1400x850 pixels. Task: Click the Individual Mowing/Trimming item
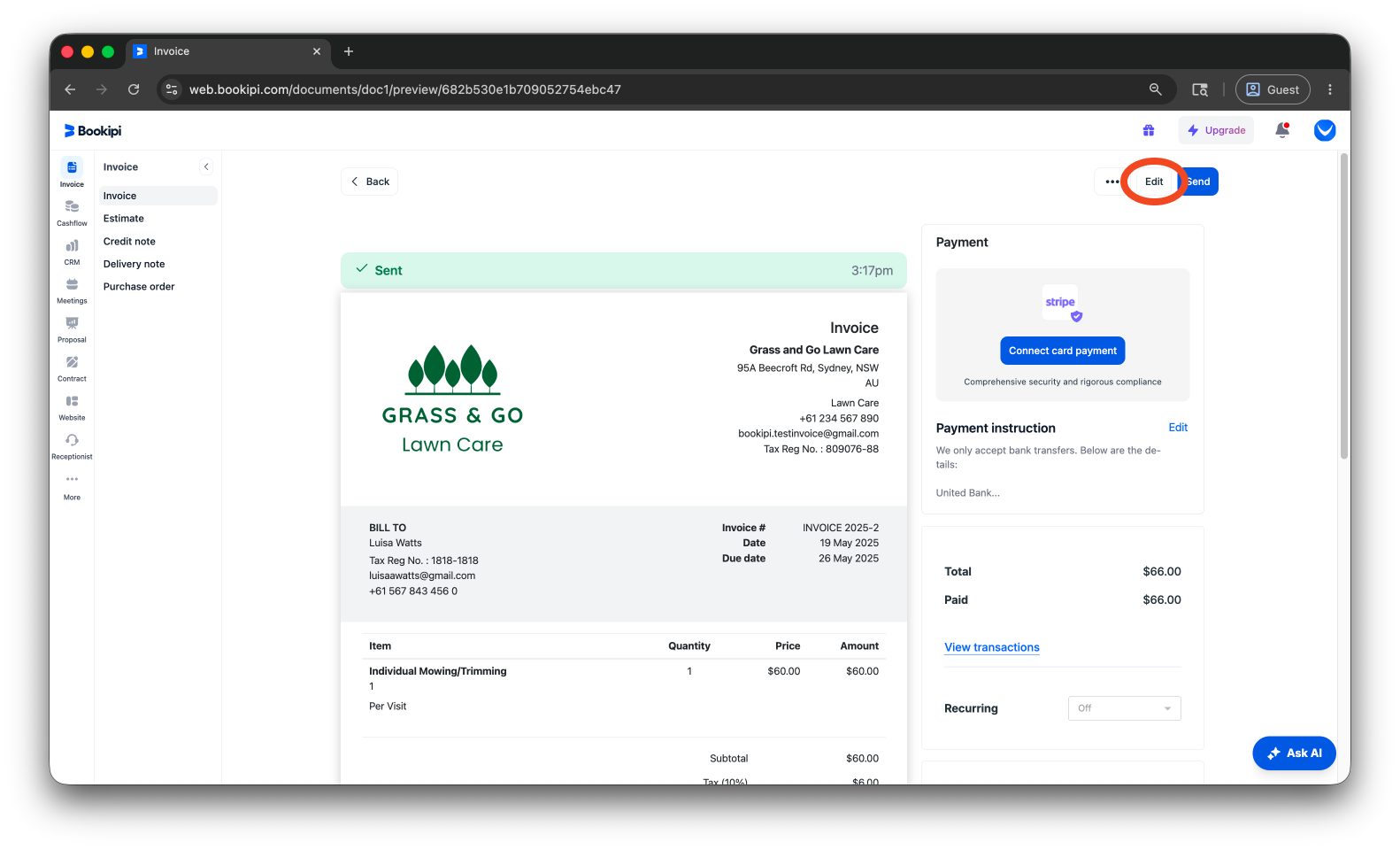tap(438, 671)
